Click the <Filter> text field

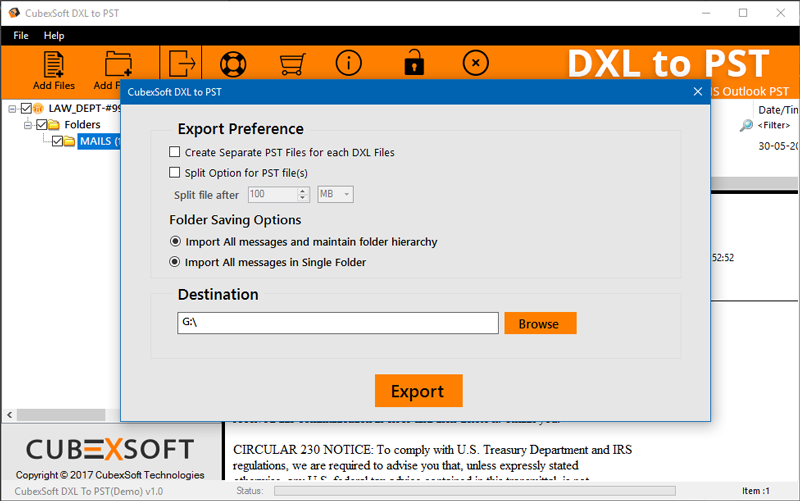pos(774,125)
